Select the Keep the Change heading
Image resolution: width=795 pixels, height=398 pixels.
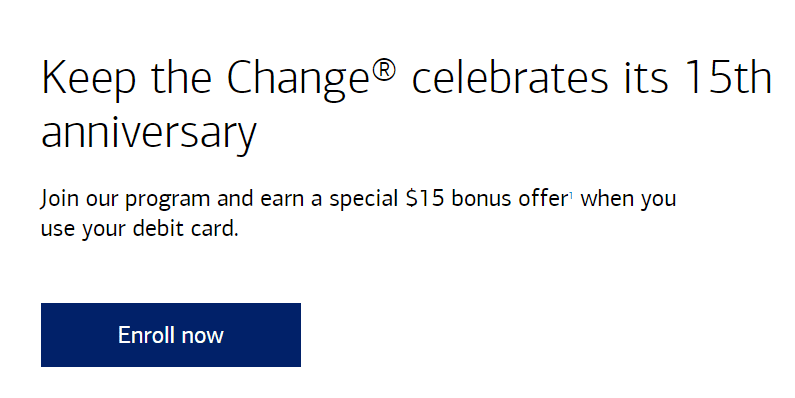tap(406, 105)
